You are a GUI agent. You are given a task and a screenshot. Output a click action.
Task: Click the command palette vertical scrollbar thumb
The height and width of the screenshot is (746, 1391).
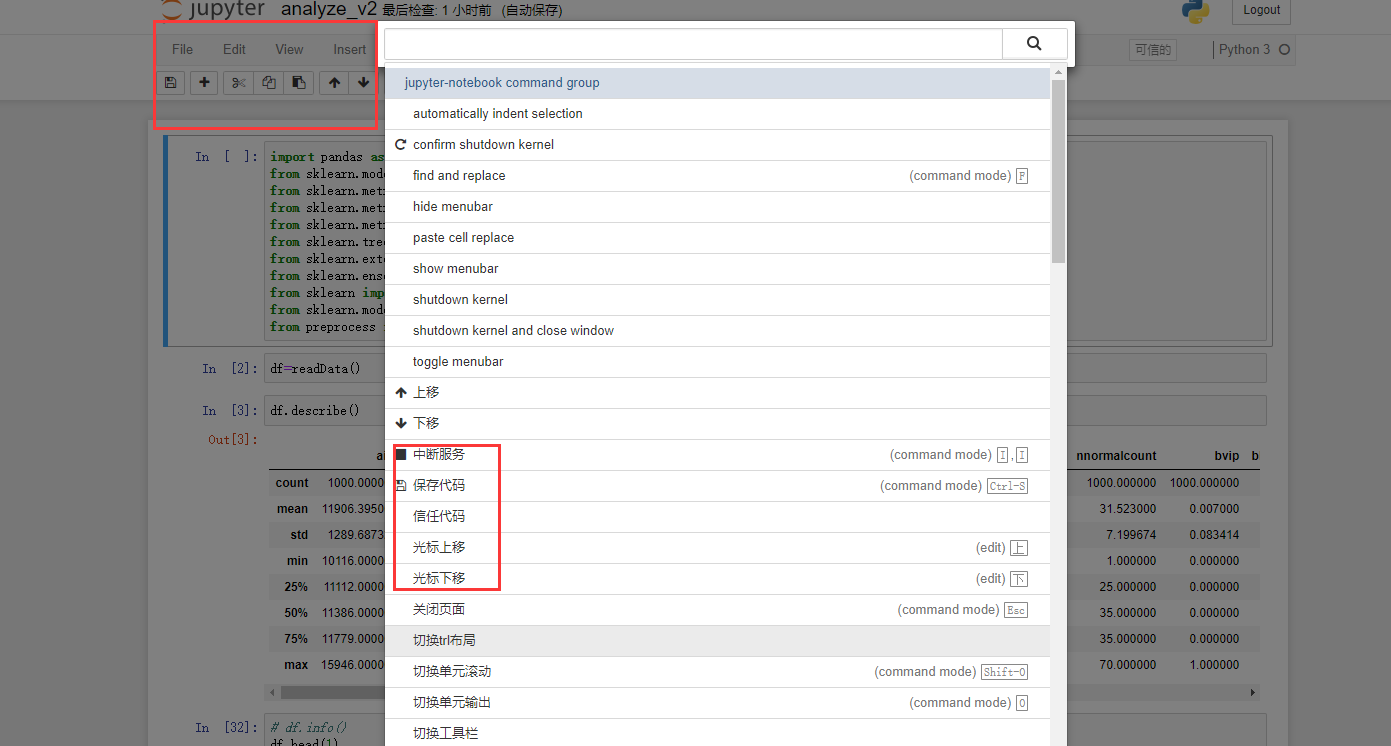(1058, 171)
